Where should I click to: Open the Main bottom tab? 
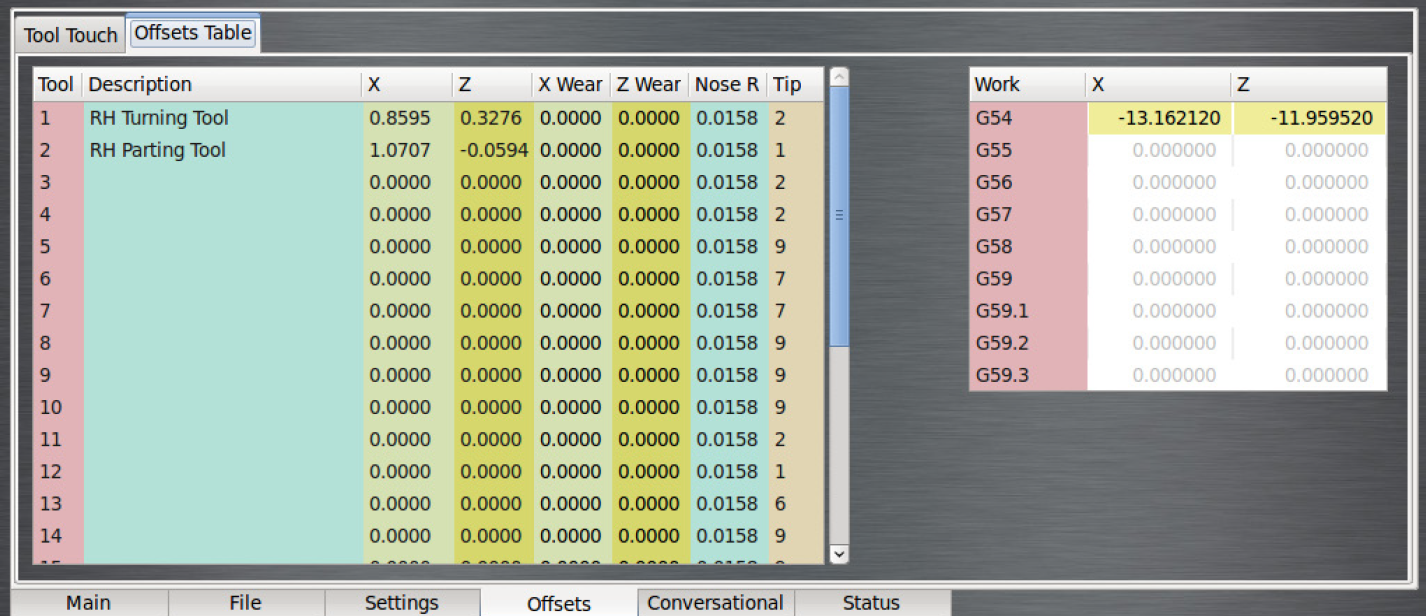click(88, 603)
